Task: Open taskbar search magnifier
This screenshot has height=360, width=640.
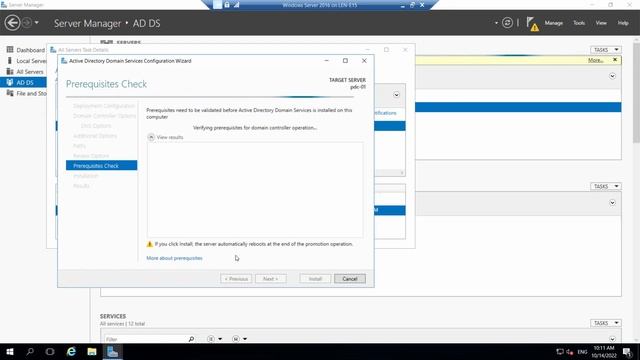Action: 30,351
